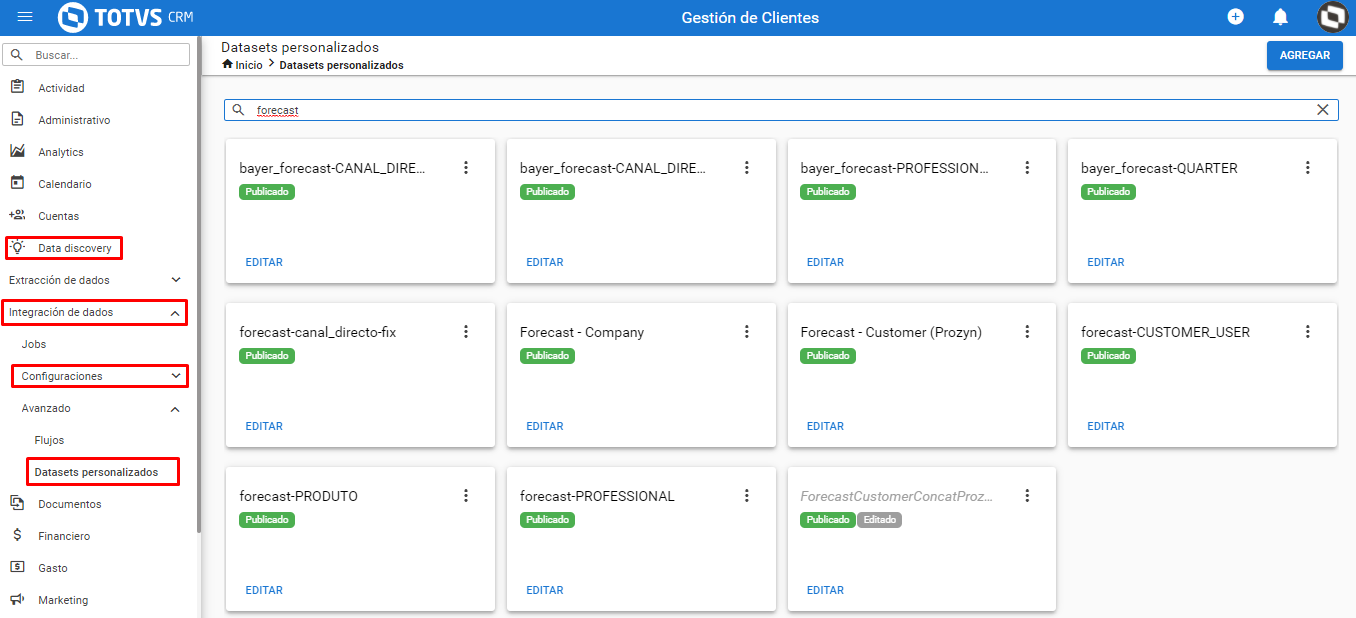Click EDITAR on forecast-CUSTOMER_USER card

point(1106,426)
